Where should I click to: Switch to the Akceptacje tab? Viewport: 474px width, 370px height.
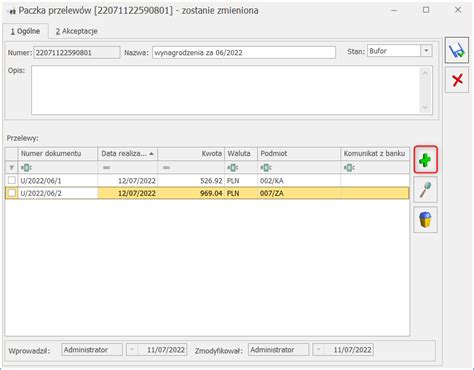click(76, 31)
